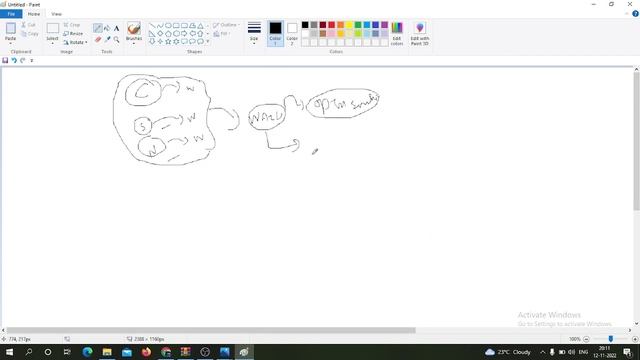This screenshot has height=360, width=640.
Task: Undo last stroke in Quick Access toolbar
Action: tap(14, 60)
